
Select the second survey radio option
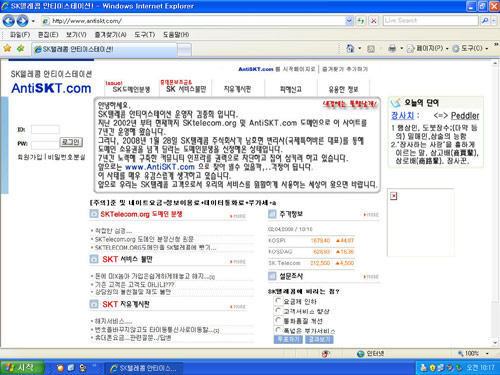(278, 310)
